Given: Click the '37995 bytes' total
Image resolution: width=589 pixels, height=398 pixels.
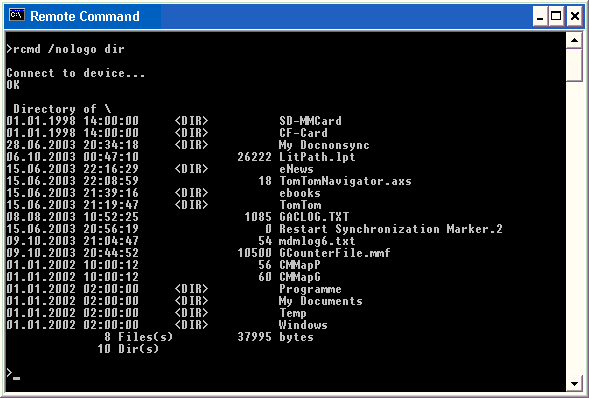Looking at the screenshot, I should pos(275,337).
